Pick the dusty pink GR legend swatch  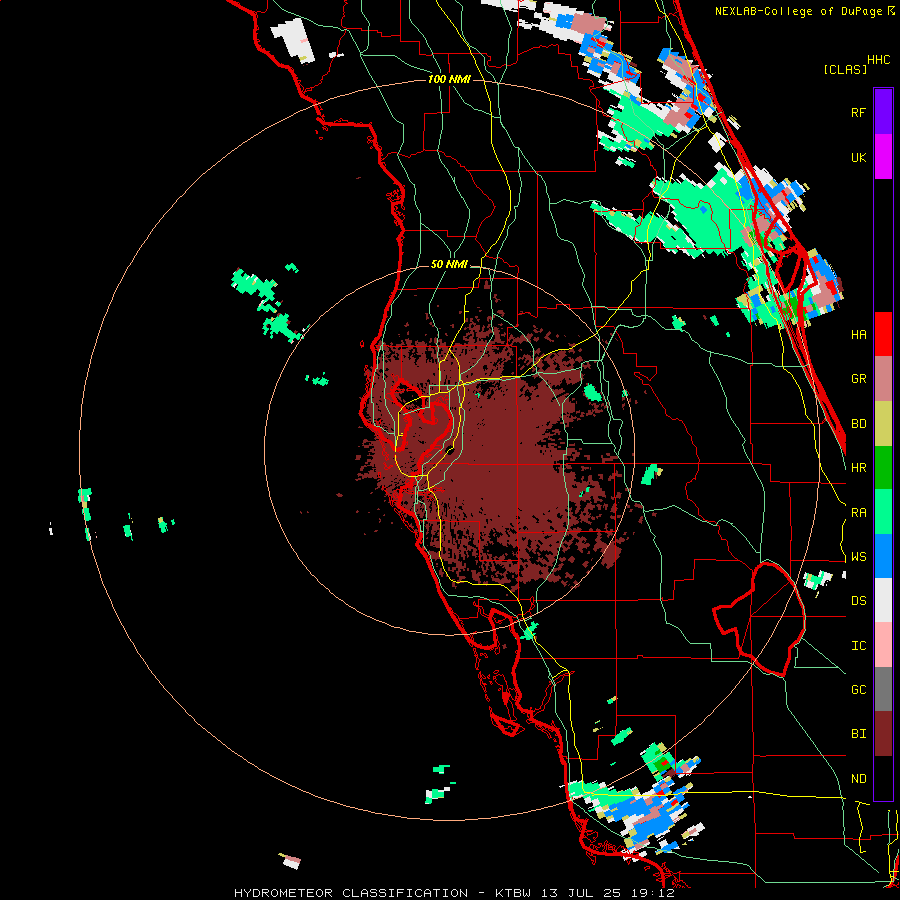pyautogui.click(x=883, y=379)
